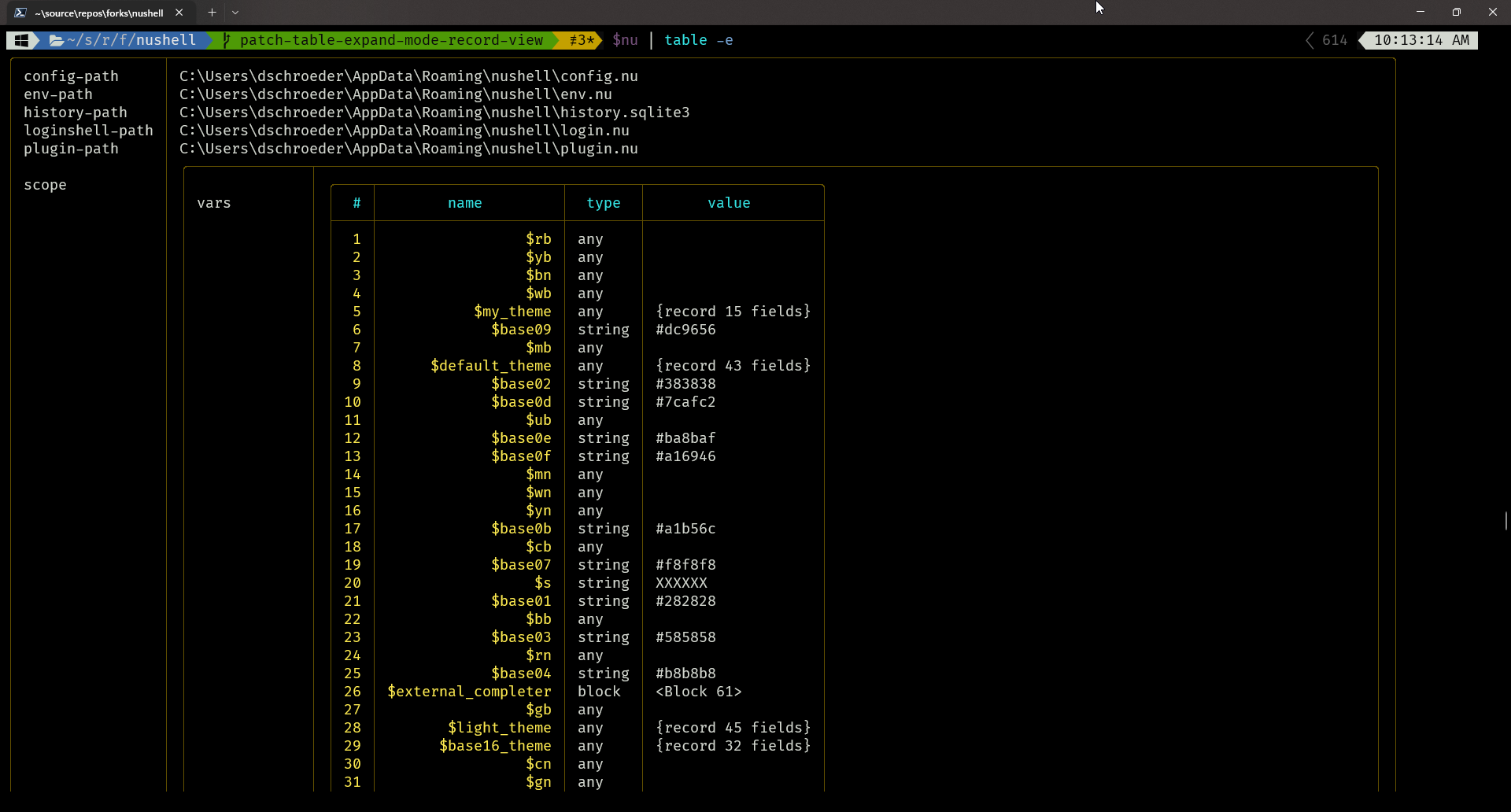The height and width of the screenshot is (812, 1511).
Task: Click the 614 duration indicator
Action: pos(1334,40)
